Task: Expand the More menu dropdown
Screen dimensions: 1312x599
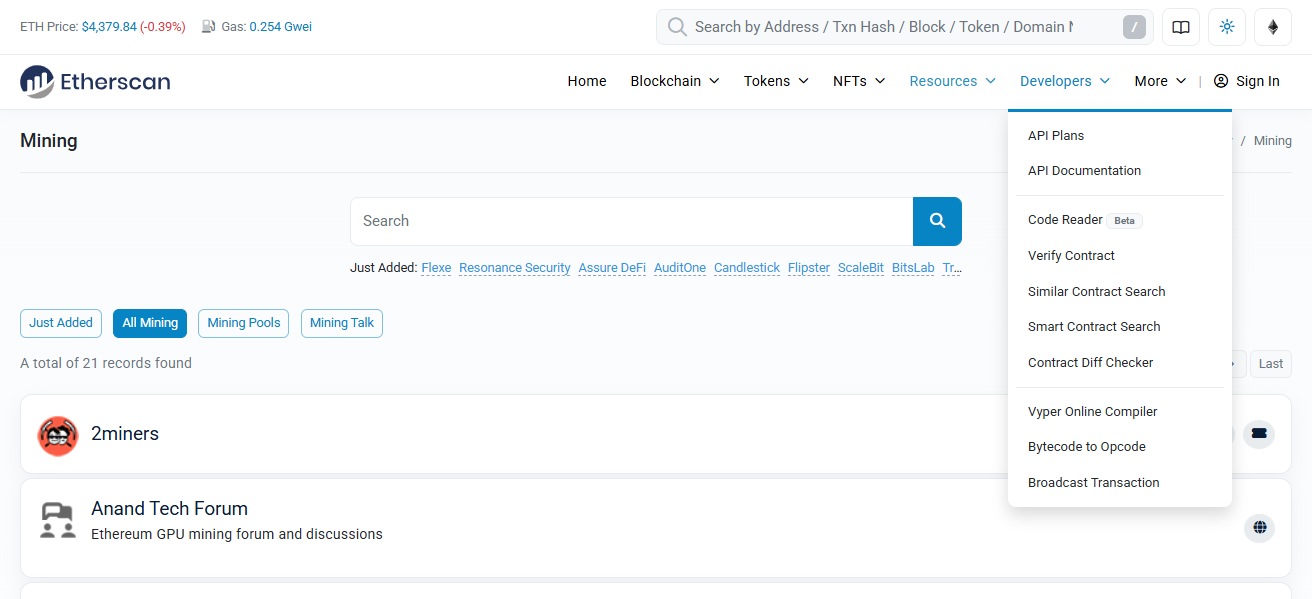Action: pyautogui.click(x=1160, y=81)
